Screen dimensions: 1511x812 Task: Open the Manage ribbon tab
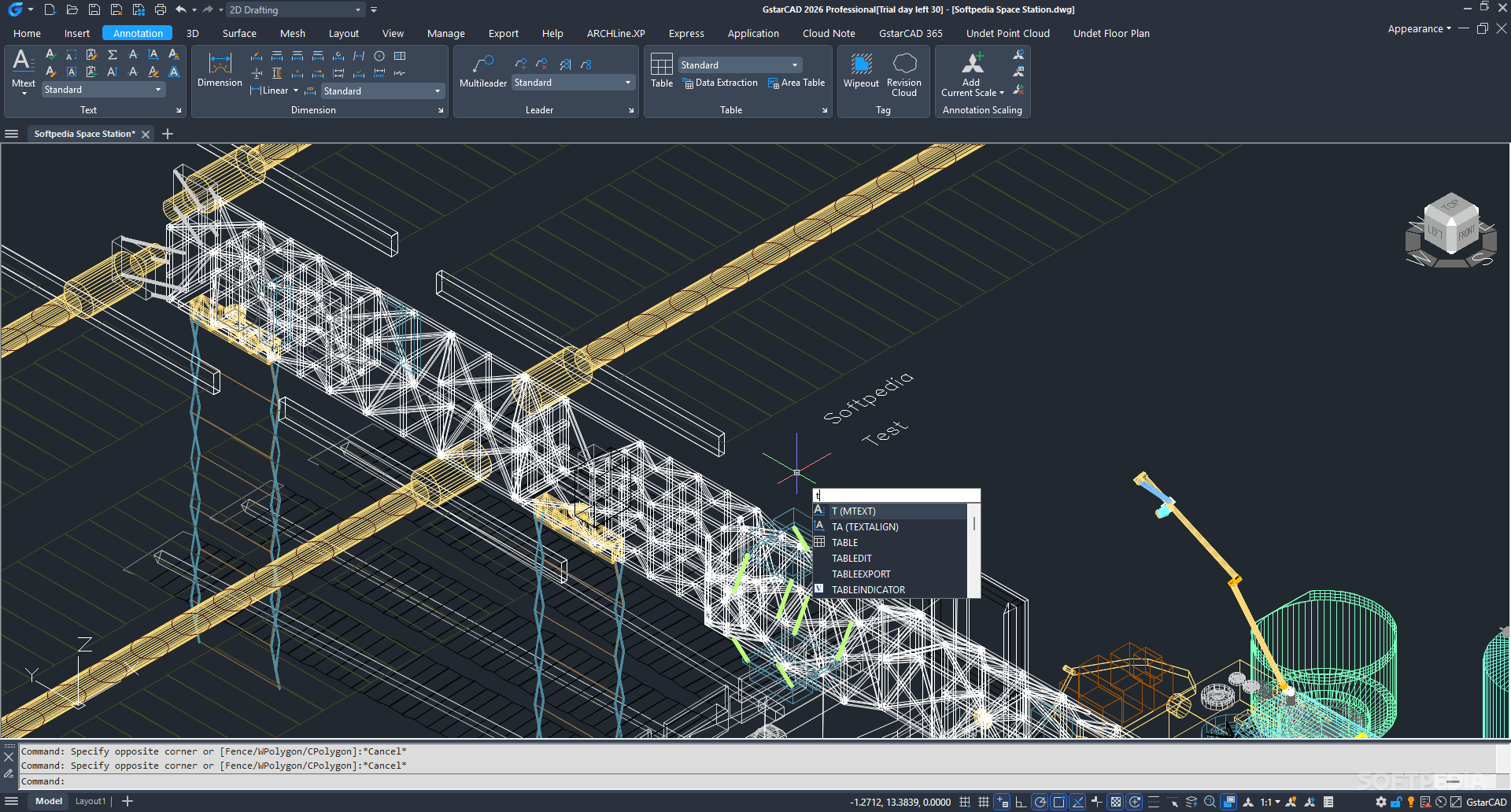point(446,33)
